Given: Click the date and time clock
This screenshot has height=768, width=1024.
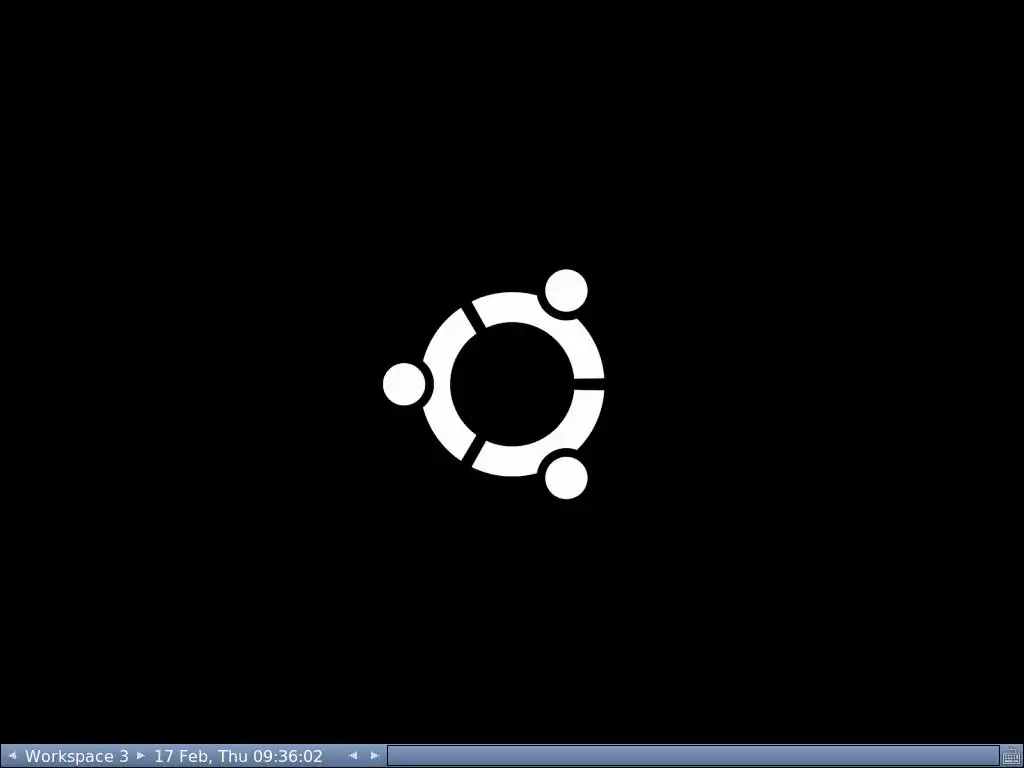Looking at the screenshot, I should 238,756.
